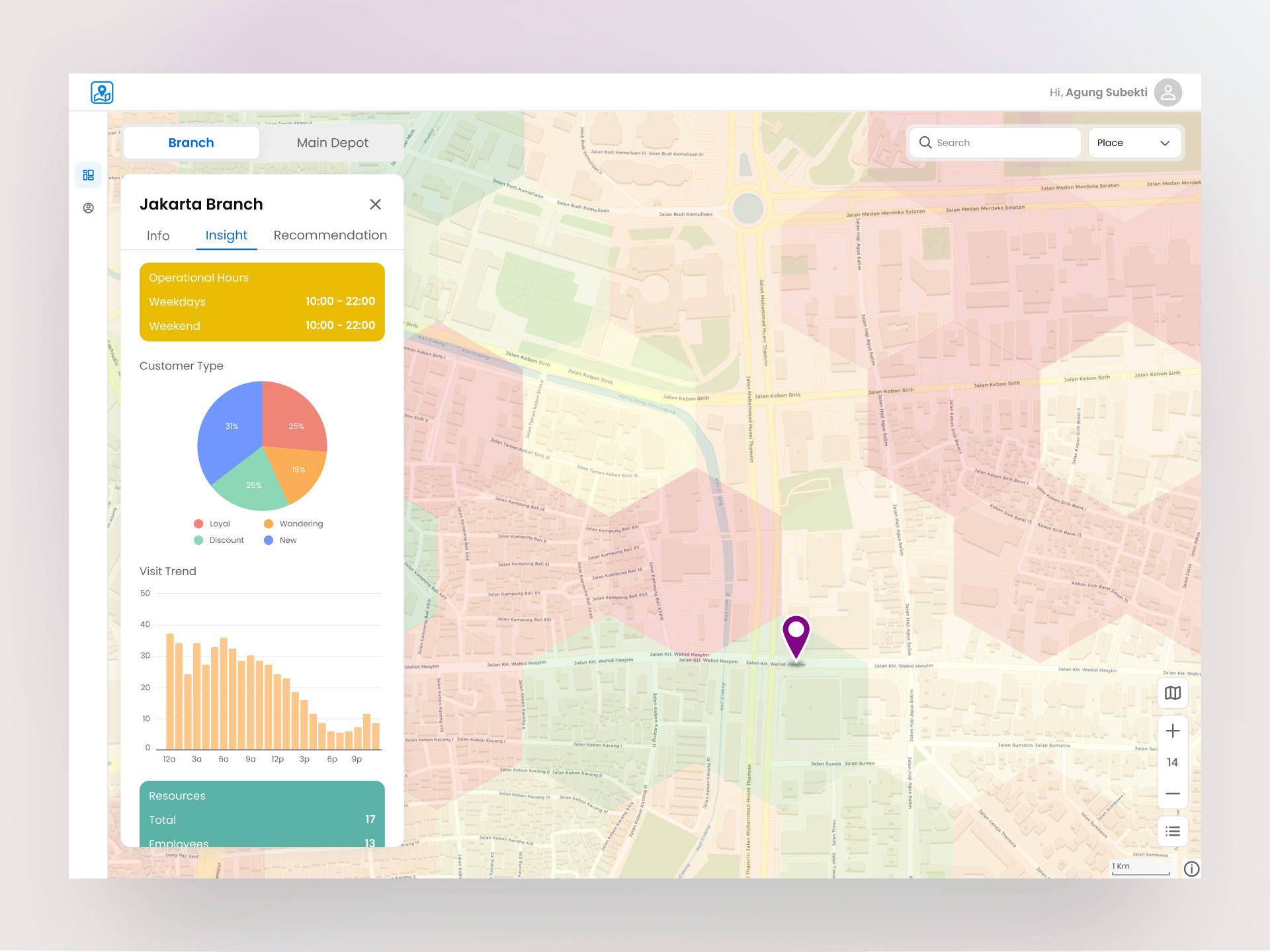The height and width of the screenshot is (952, 1270).
Task: Close the Jakarta Branch panel
Action: (x=376, y=204)
